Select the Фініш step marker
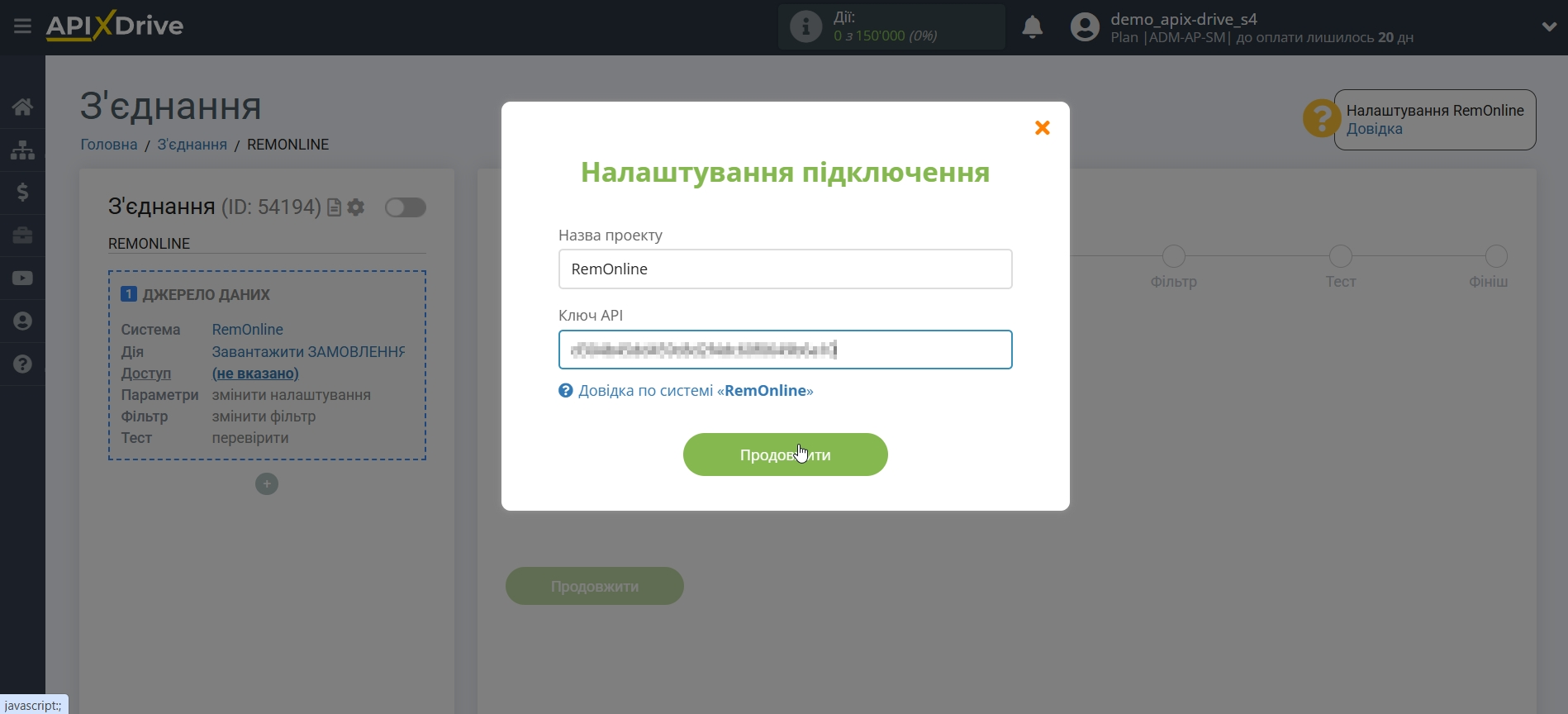This screenshot has width=1568, height=714. [1495, 256]
